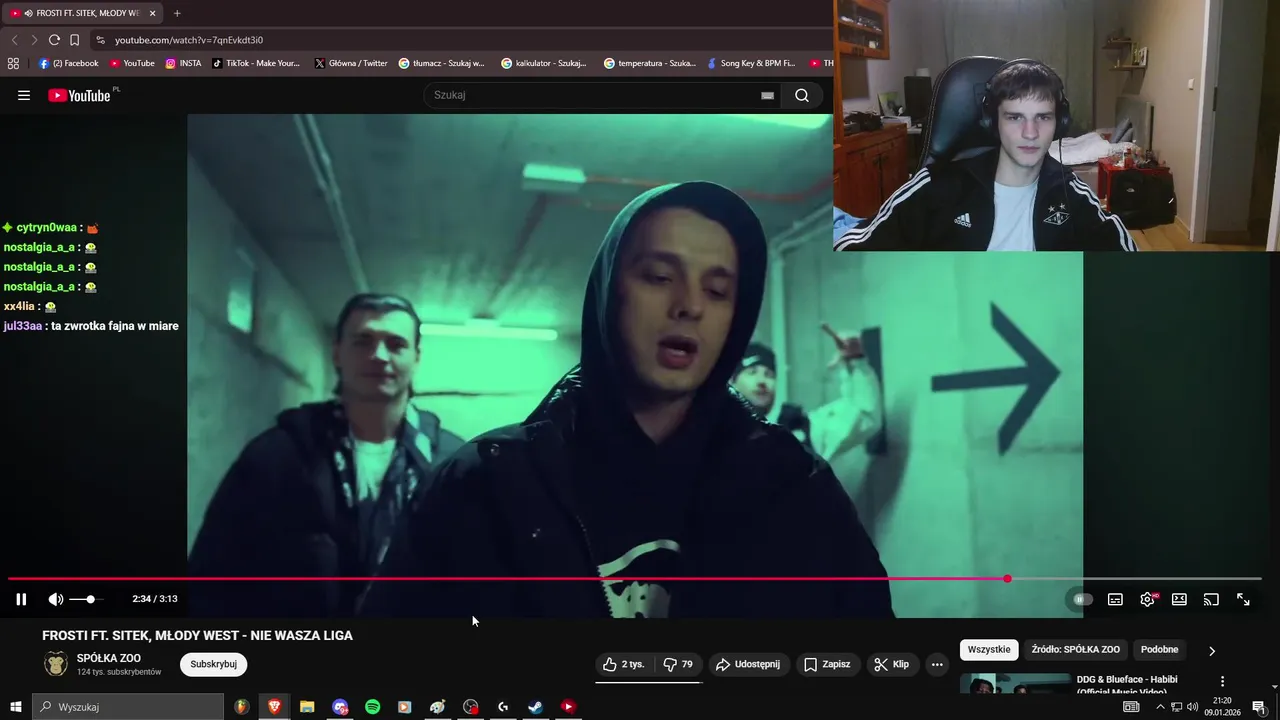Open the temperatura - Szuka... bookmark
Viewport: 1280px width, 720px height.
(649, 63)
